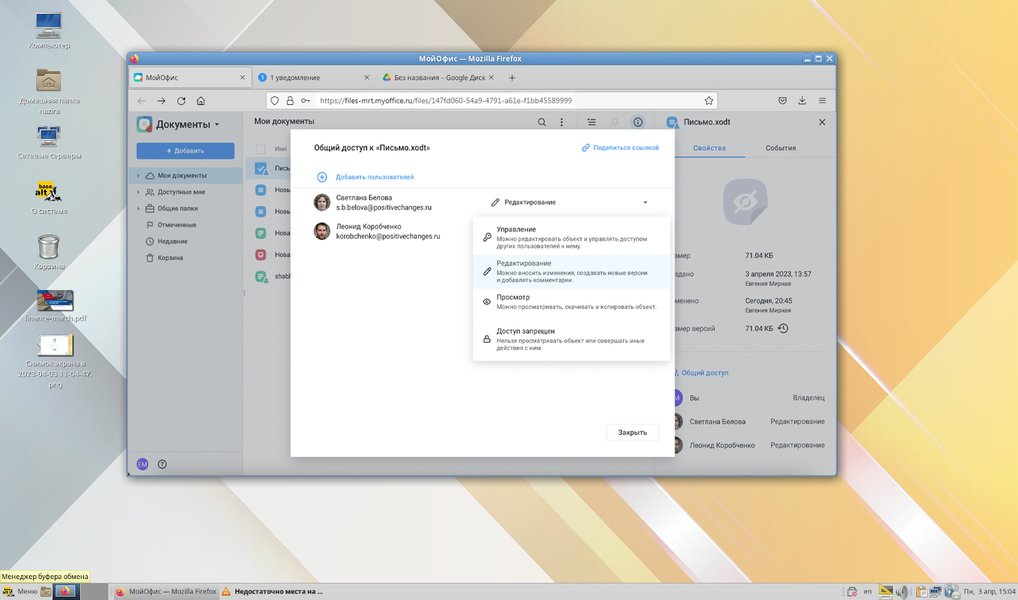Click the taskbar clock showing 15:04
Screen dimensions: 1018x600
click(990, 592)
